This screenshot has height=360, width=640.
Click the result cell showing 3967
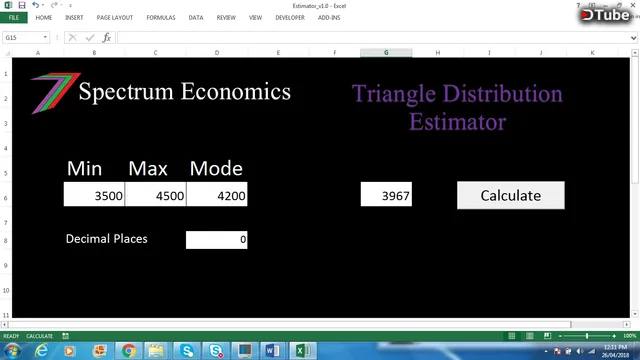coord(386,194)
